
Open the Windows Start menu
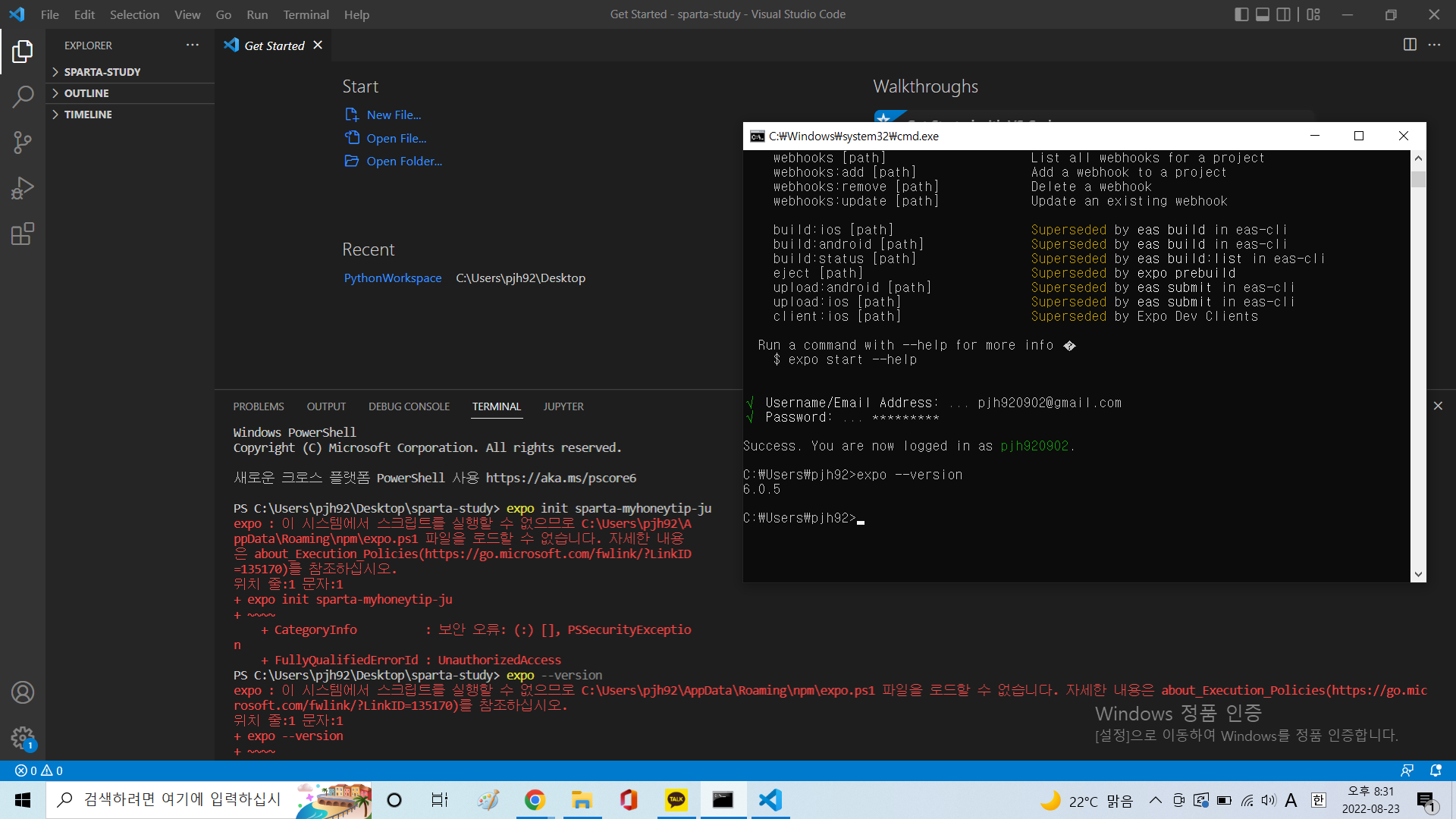23,800
